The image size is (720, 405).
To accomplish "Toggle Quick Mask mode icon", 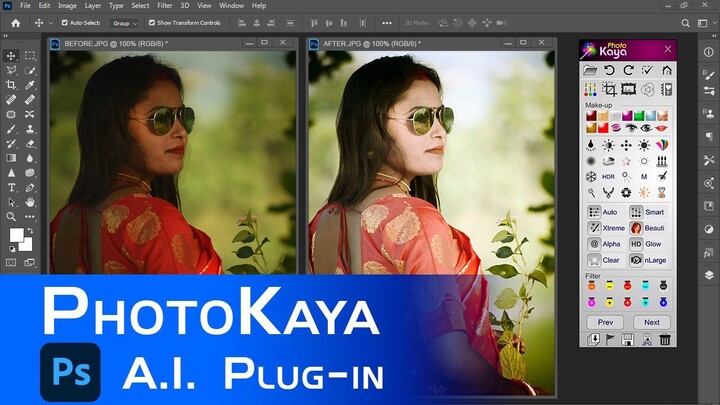I will pyautogui.click(x=11, y=263).
